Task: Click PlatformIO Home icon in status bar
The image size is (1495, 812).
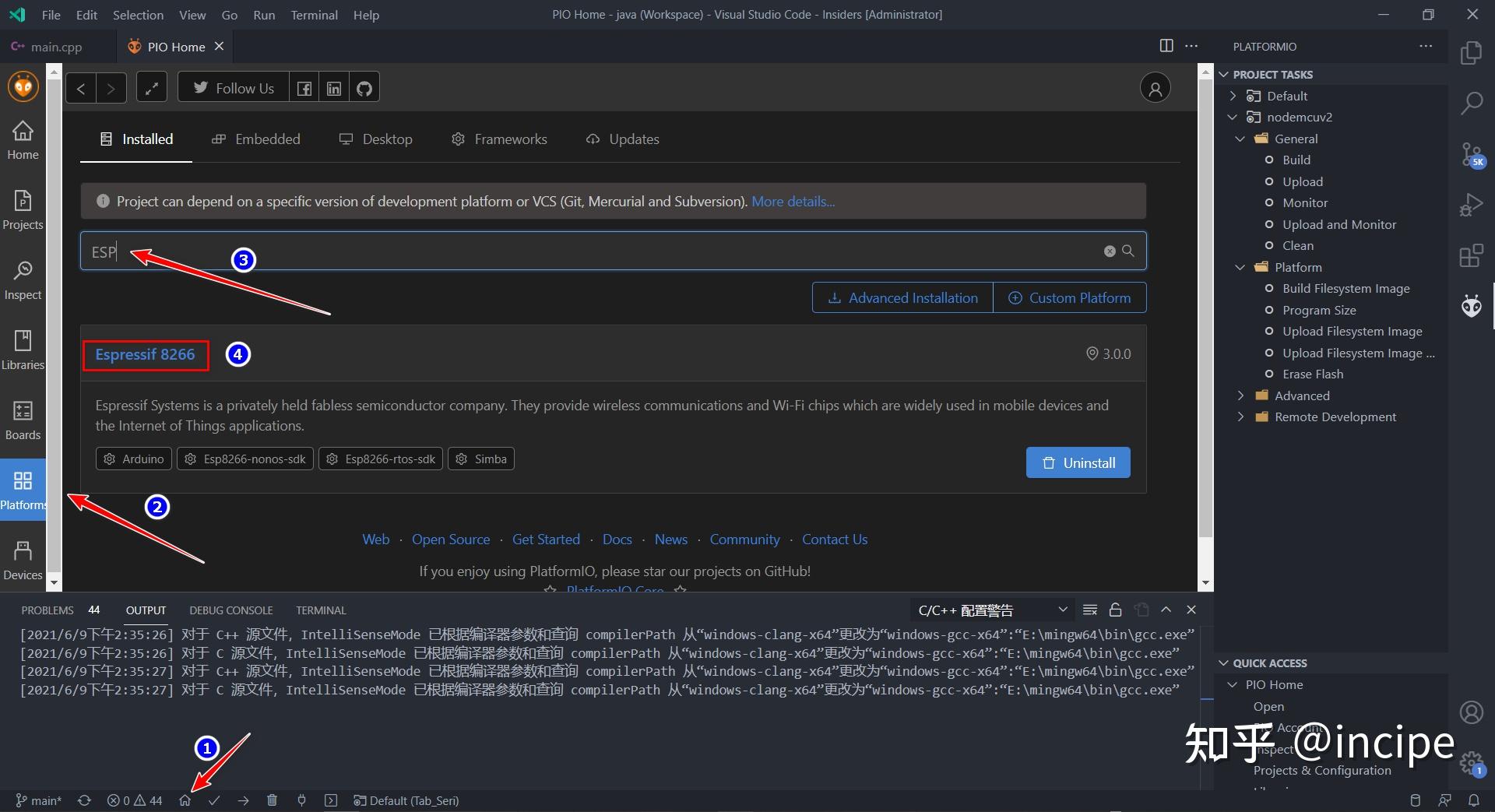Action: [x=185, y=800]
